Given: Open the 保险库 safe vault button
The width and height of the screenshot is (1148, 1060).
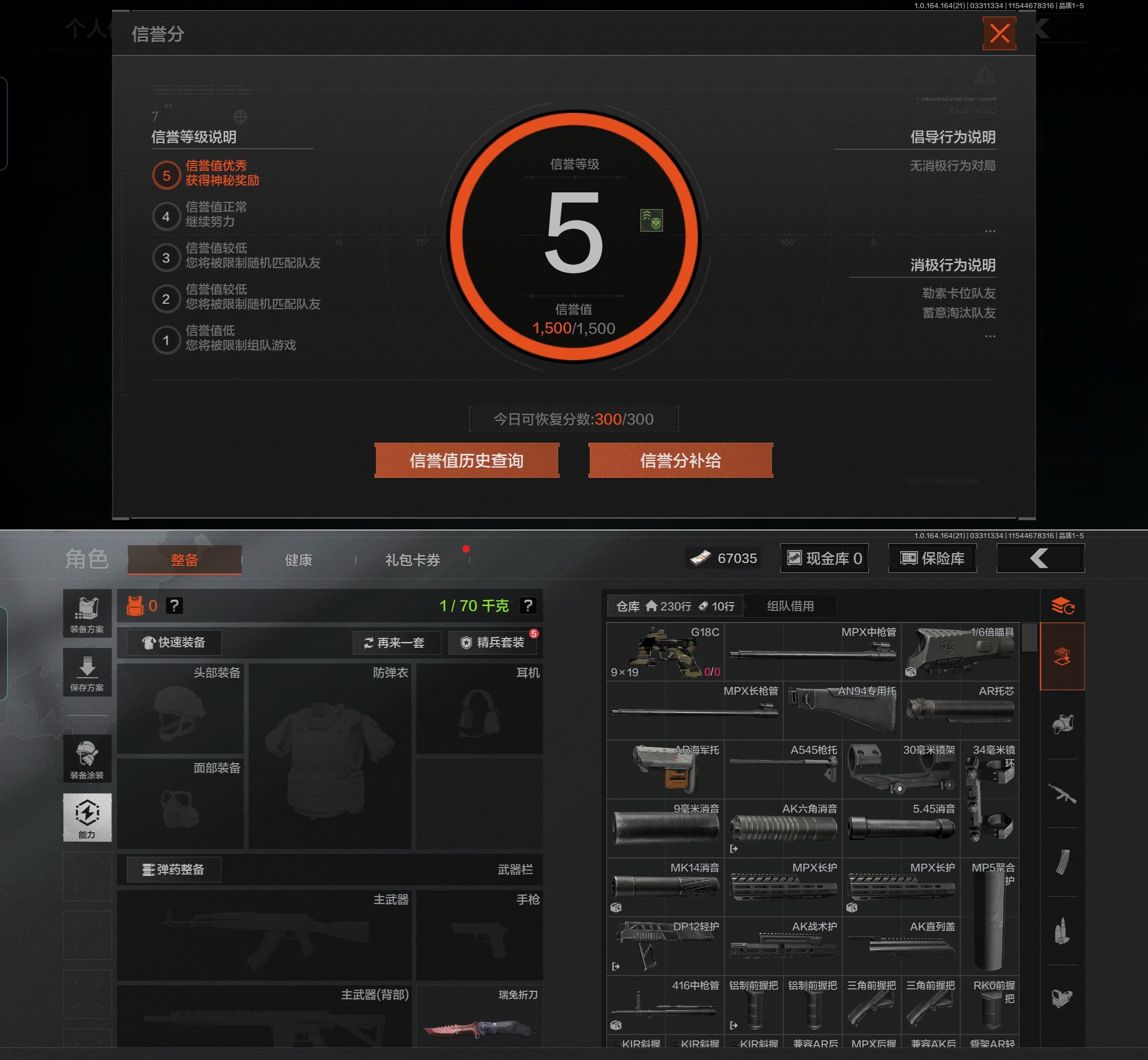Looking at the screenshot, I should click(x=933, y=558).
